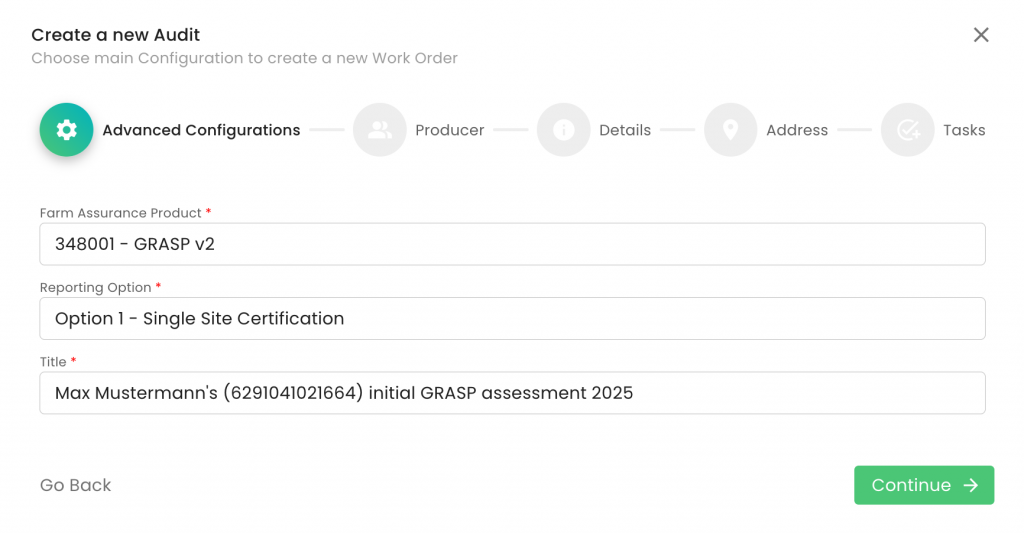The width and height of the screenshot is (1024, 533).
Task: Click the Title field label
Action: pos(53,362)
